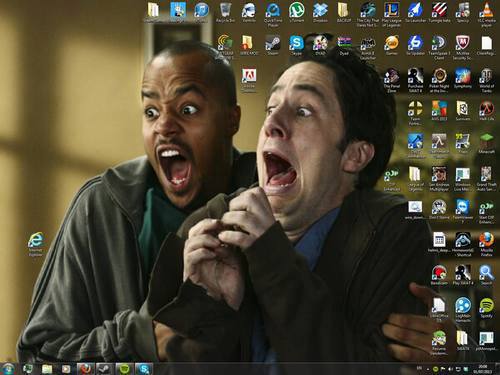Viewport: 500px width, 375px height.
Task: Open the Adobe Reader desktop icon
Action: (249, 80)
